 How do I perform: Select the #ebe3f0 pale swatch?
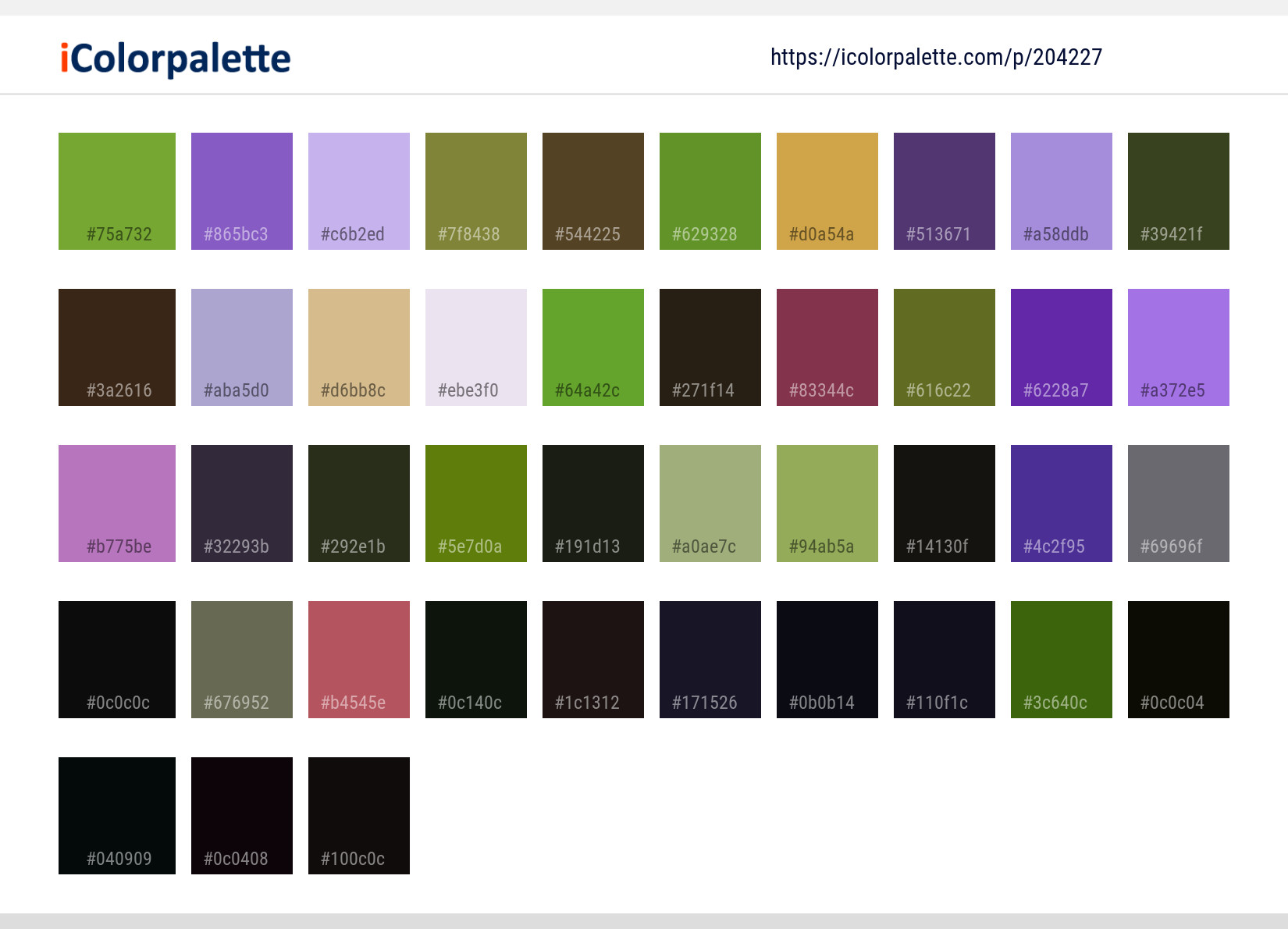coord(475,347)
